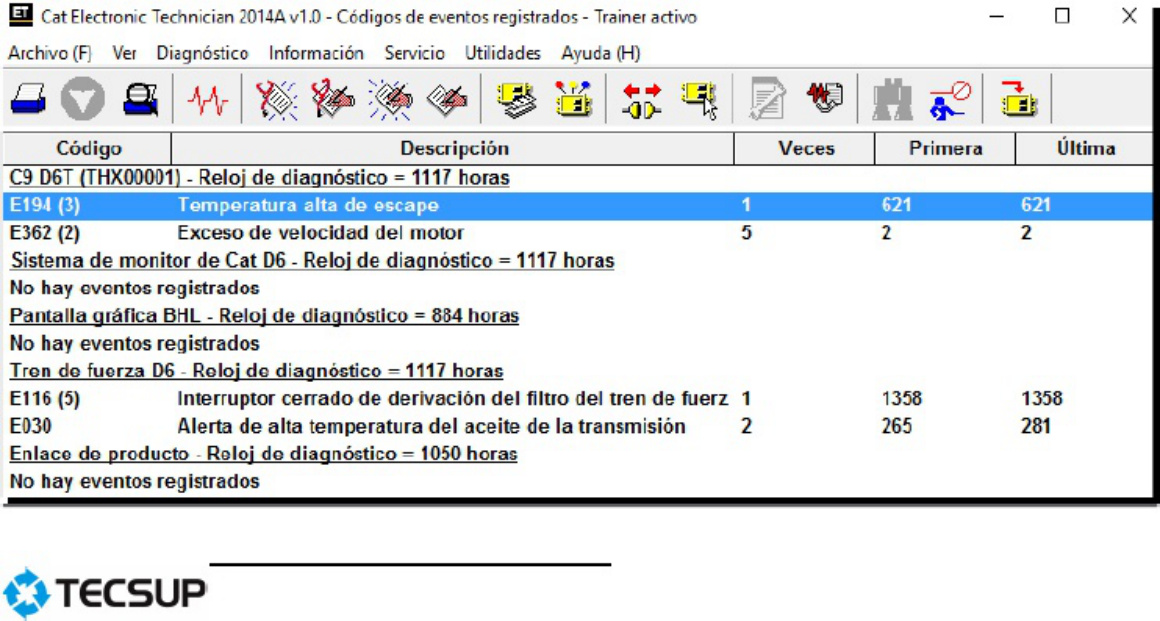The height and width of the screenshot is (621, 1160).
Task: Select event code E362 (2)
Action: 44,233
